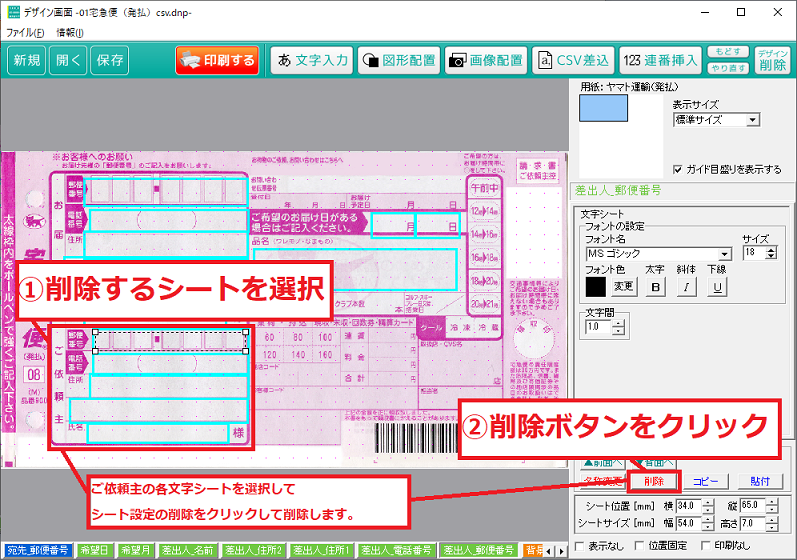Switch to 差出人_名前 sheet tab

click(188, 550)
